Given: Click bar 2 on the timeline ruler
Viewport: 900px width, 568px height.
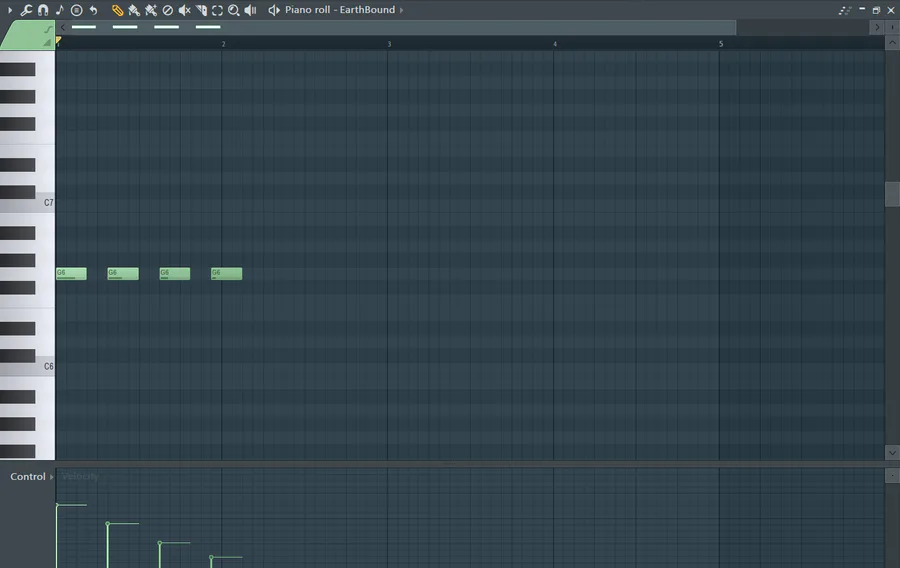Looking at the screenshot, I should coord(223,44).
